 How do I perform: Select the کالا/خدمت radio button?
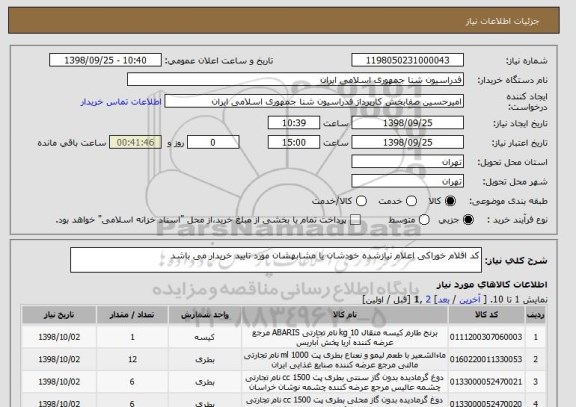361,201
